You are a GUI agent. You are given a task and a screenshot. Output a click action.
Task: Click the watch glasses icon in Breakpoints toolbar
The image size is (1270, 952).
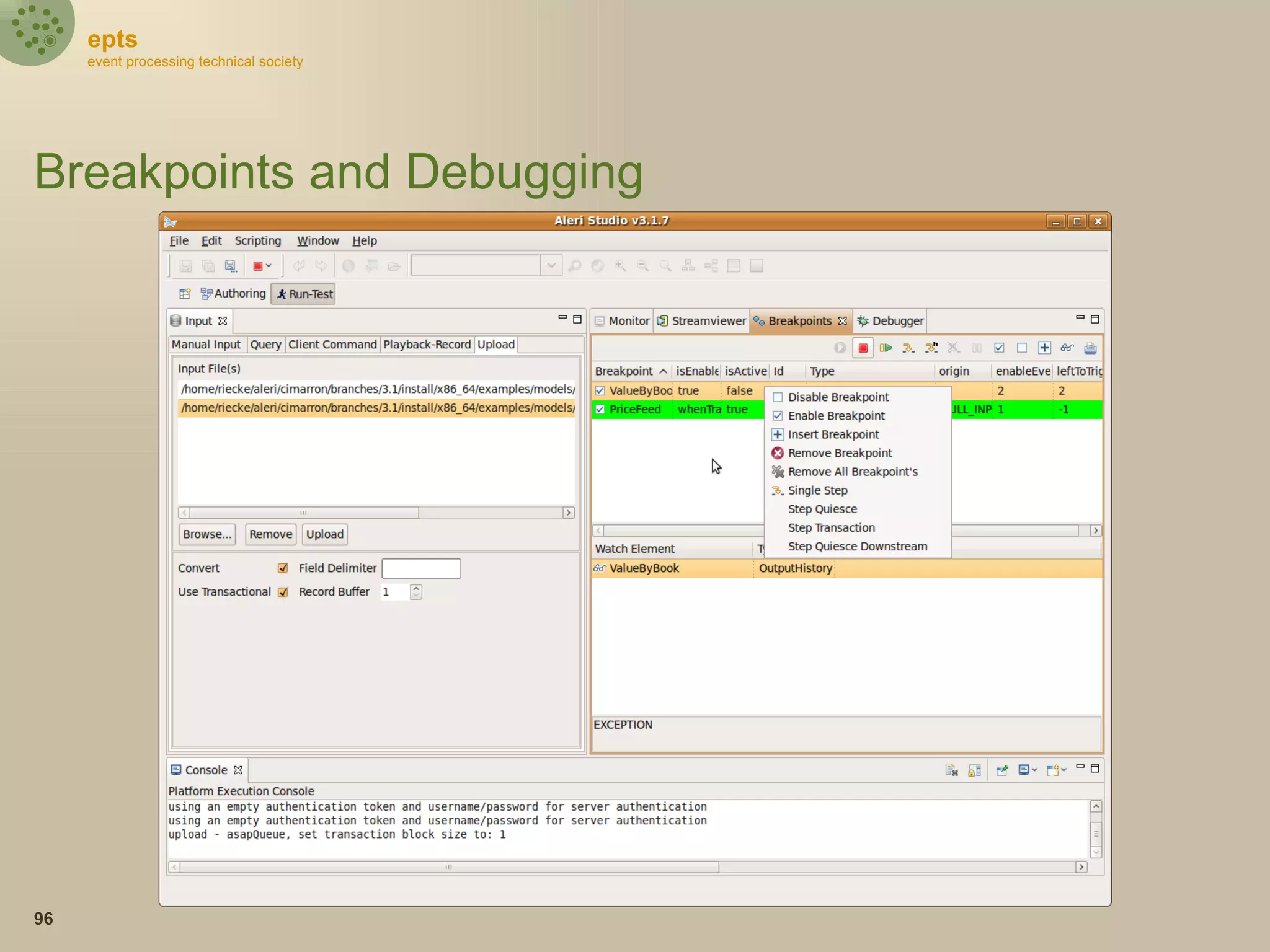[1067, 348]
